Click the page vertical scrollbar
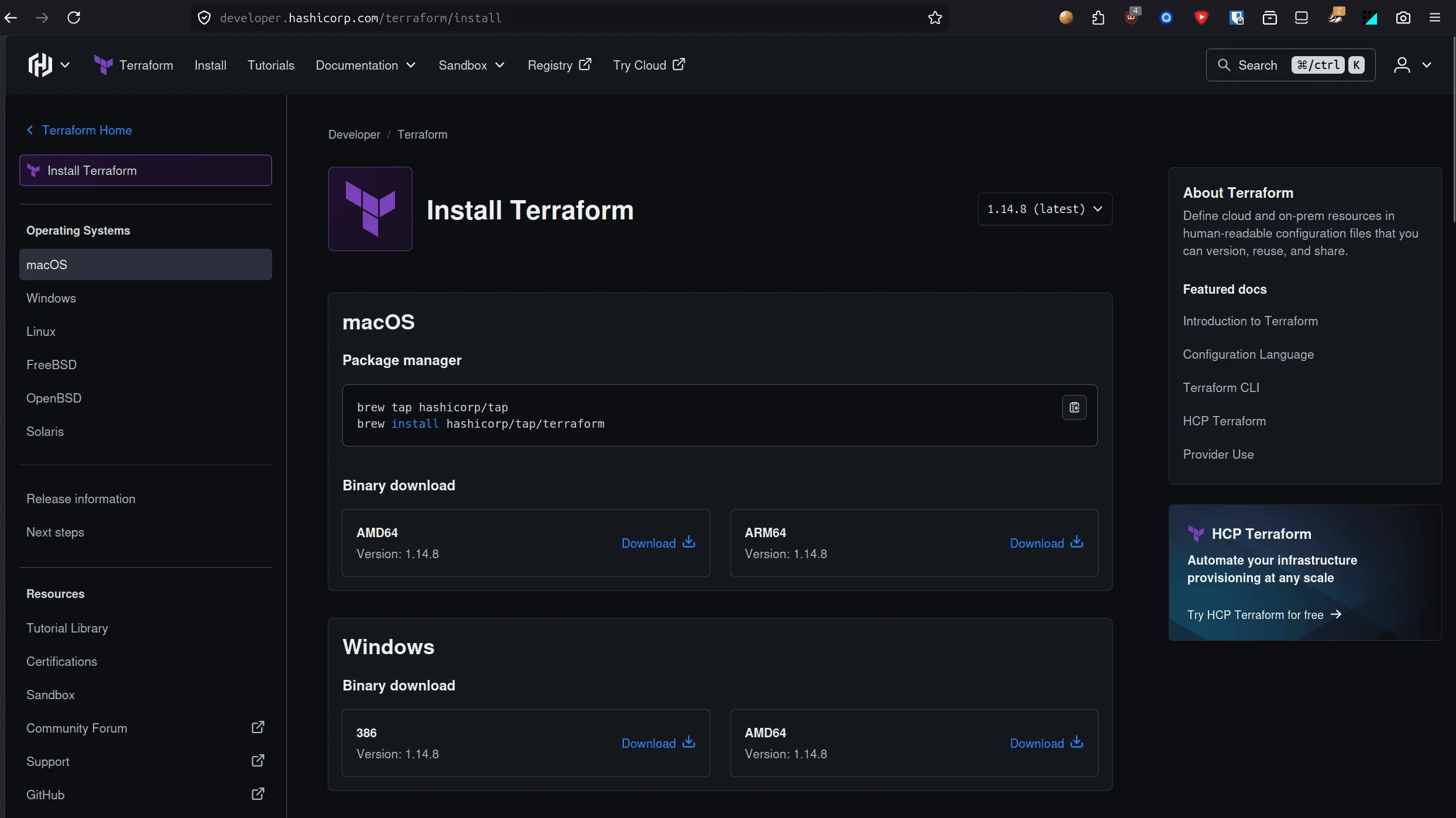 (1453, 129)
